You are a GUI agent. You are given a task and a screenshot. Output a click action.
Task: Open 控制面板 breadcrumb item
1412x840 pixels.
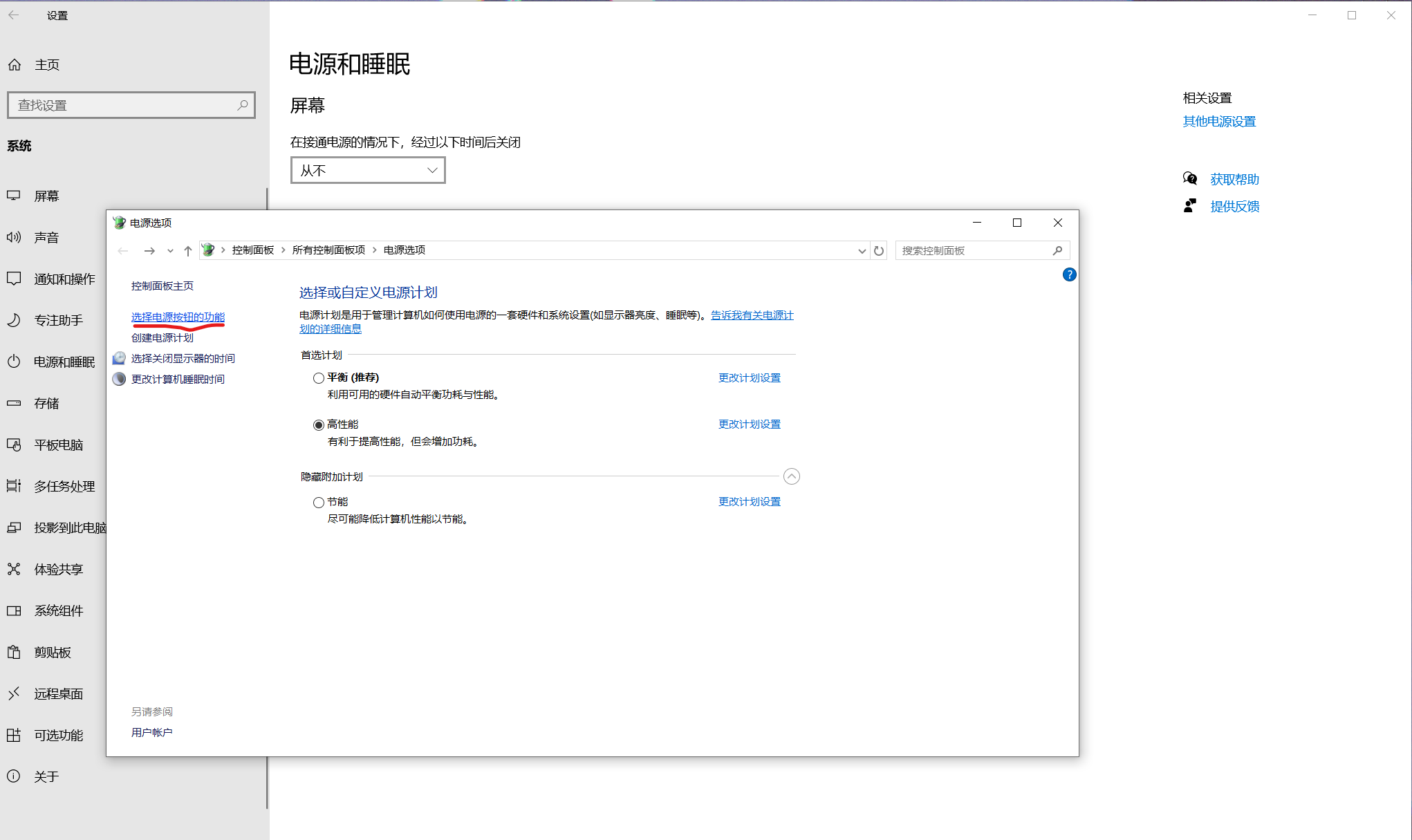[x=253, y=250]
